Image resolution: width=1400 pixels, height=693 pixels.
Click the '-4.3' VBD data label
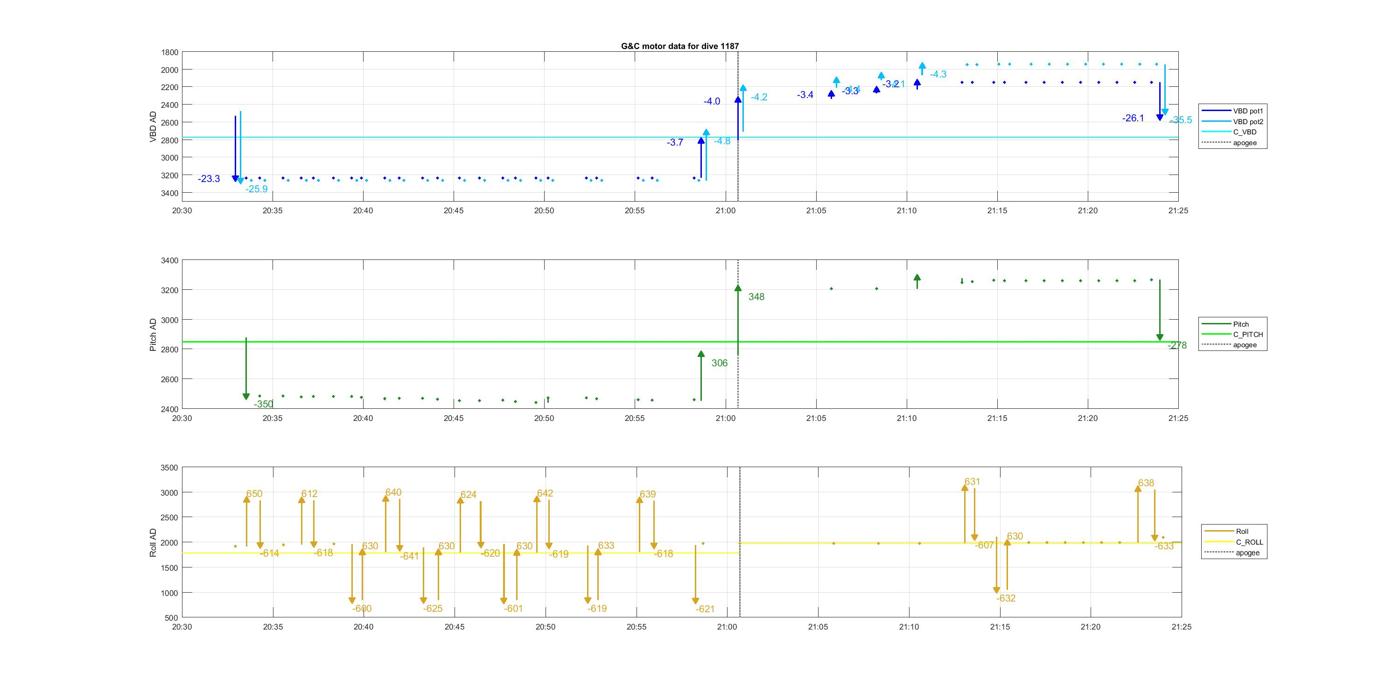point(938,75)
